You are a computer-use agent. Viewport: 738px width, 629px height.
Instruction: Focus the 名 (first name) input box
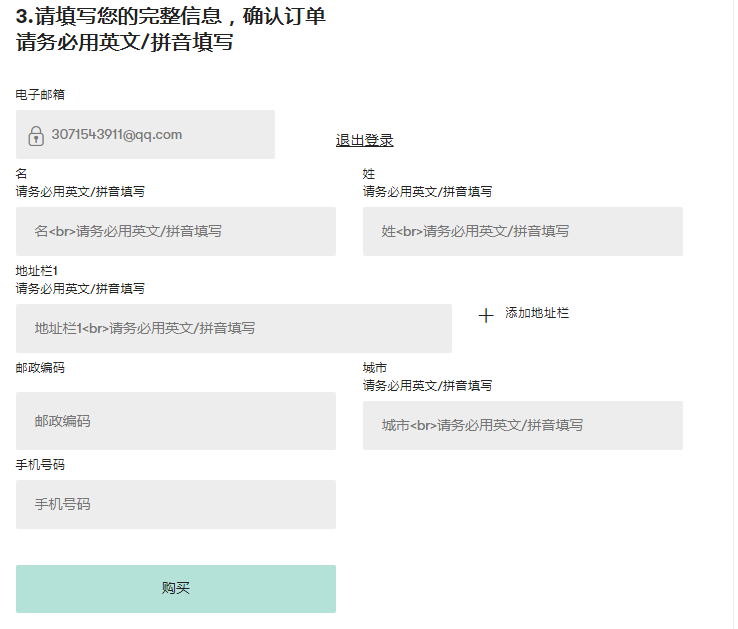176,231
